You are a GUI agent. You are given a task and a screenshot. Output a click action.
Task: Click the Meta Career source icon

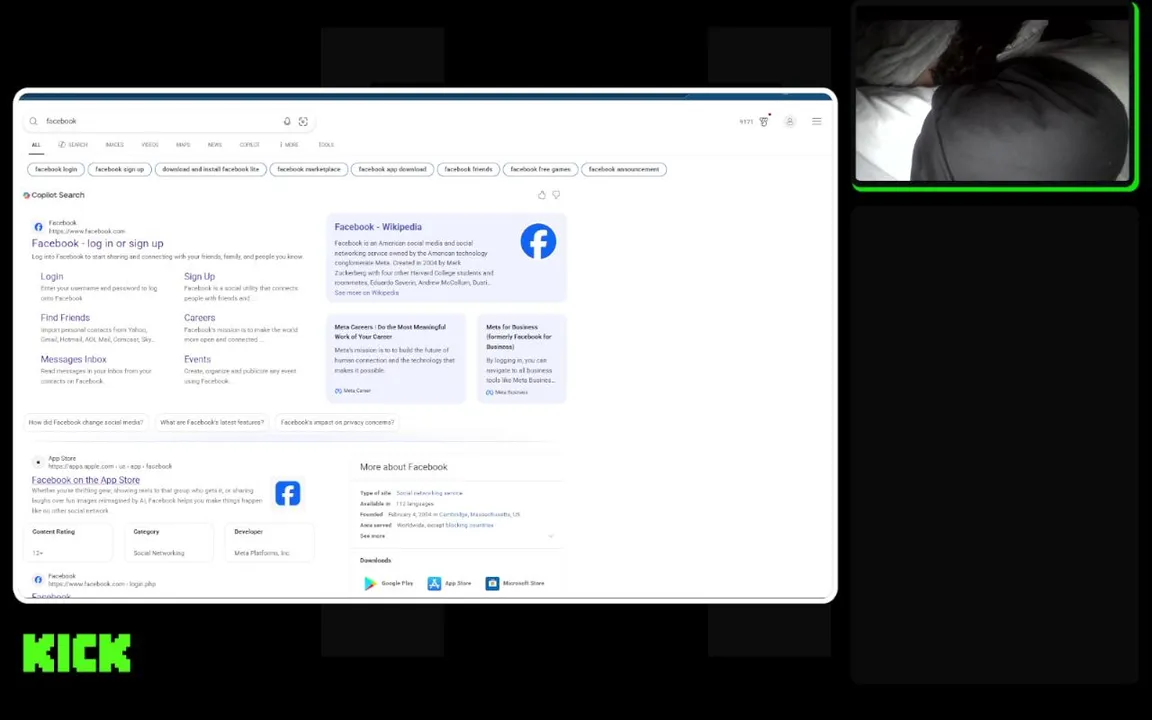338,391
